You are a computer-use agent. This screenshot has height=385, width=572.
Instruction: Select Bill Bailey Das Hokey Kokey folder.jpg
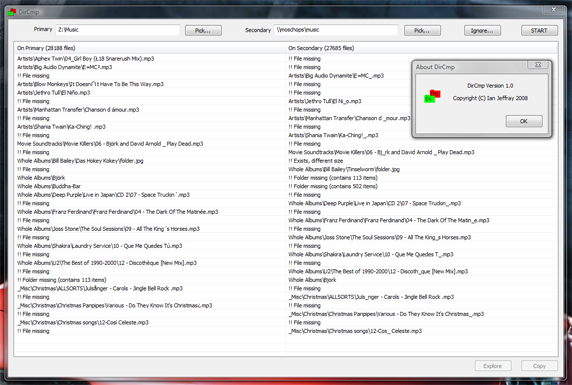pos(80,161)
